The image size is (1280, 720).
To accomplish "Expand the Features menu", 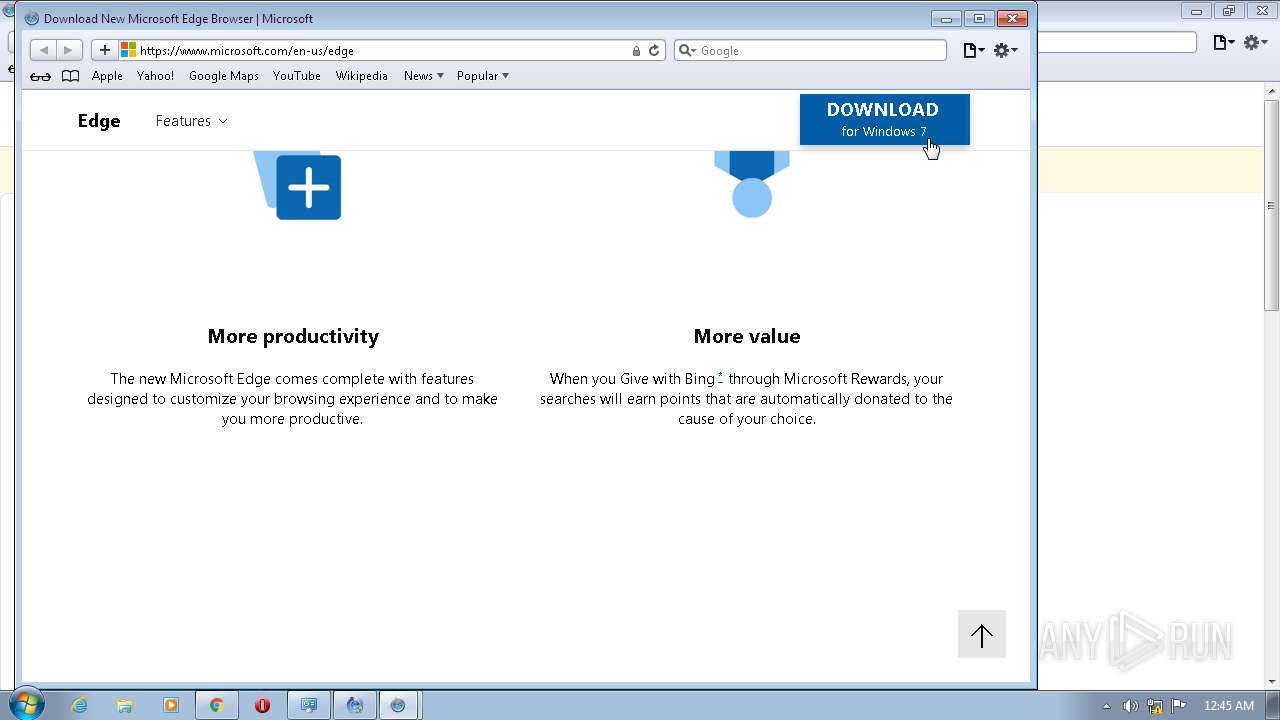I will point(191,121).
